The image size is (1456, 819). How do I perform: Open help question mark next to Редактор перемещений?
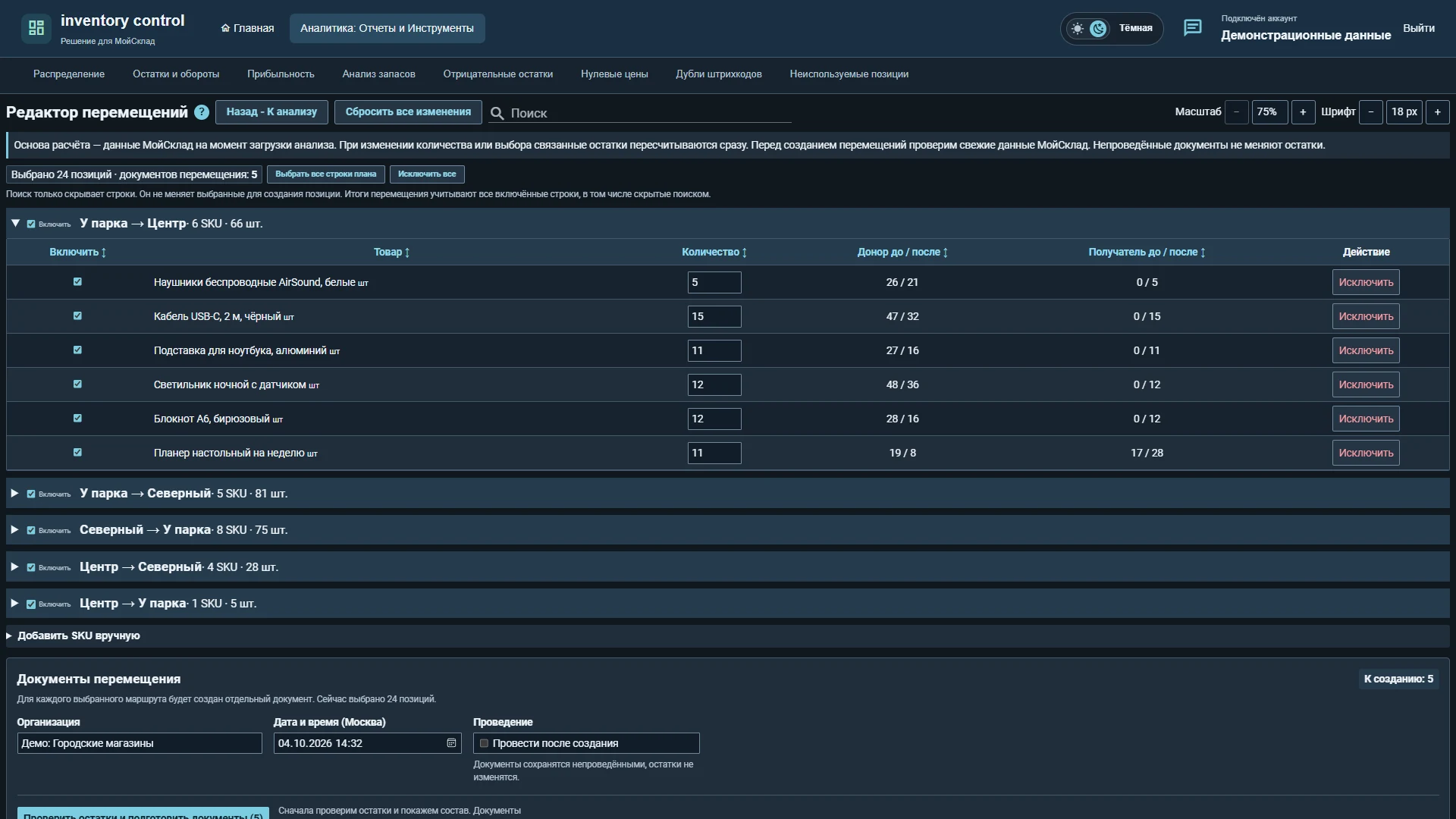click(202, 112)
